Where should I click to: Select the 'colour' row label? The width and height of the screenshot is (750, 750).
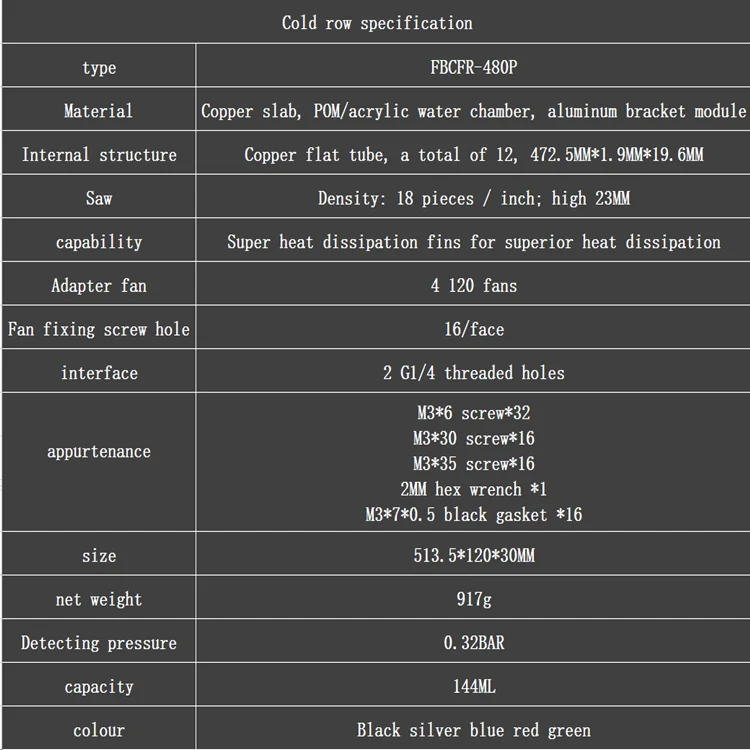99,730
